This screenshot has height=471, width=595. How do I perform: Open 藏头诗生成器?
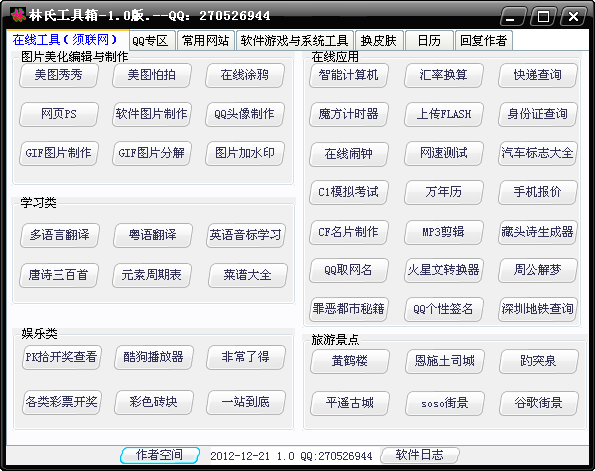click(538, 232)
